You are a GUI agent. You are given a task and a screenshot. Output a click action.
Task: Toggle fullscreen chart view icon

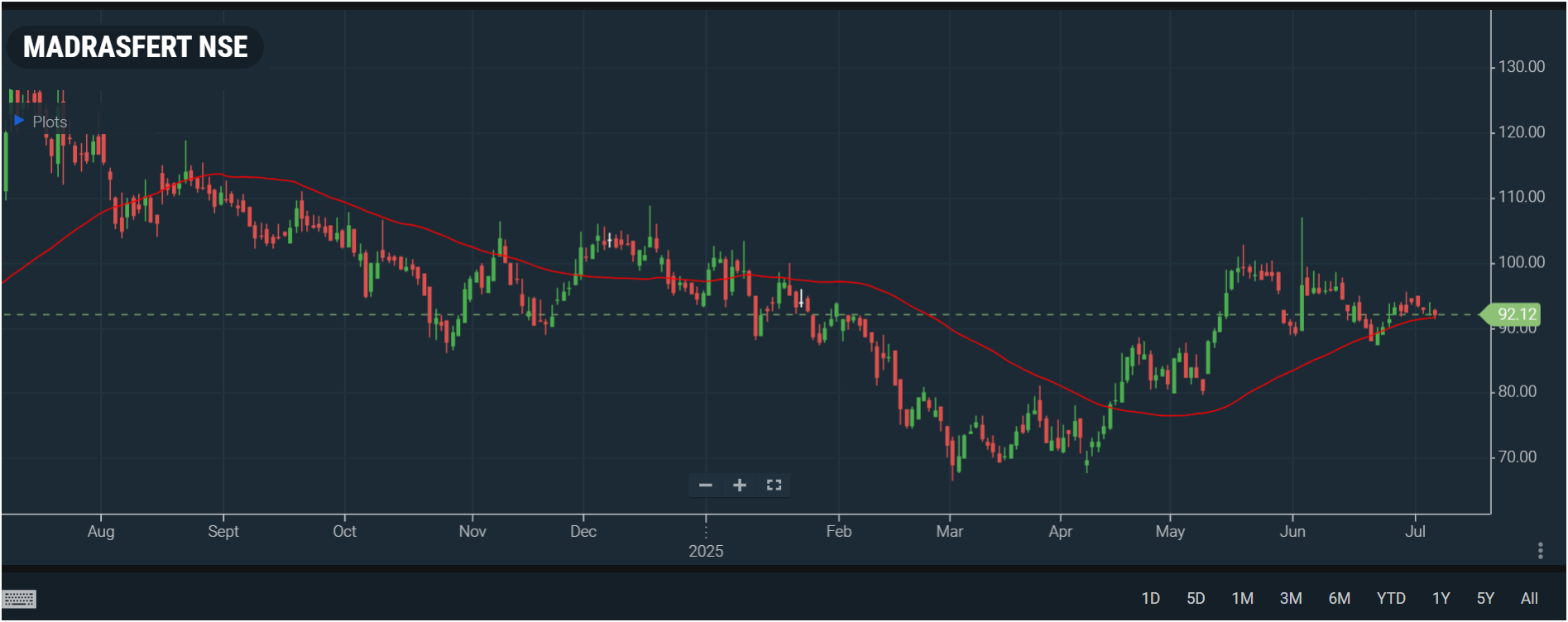click(774, 485)
